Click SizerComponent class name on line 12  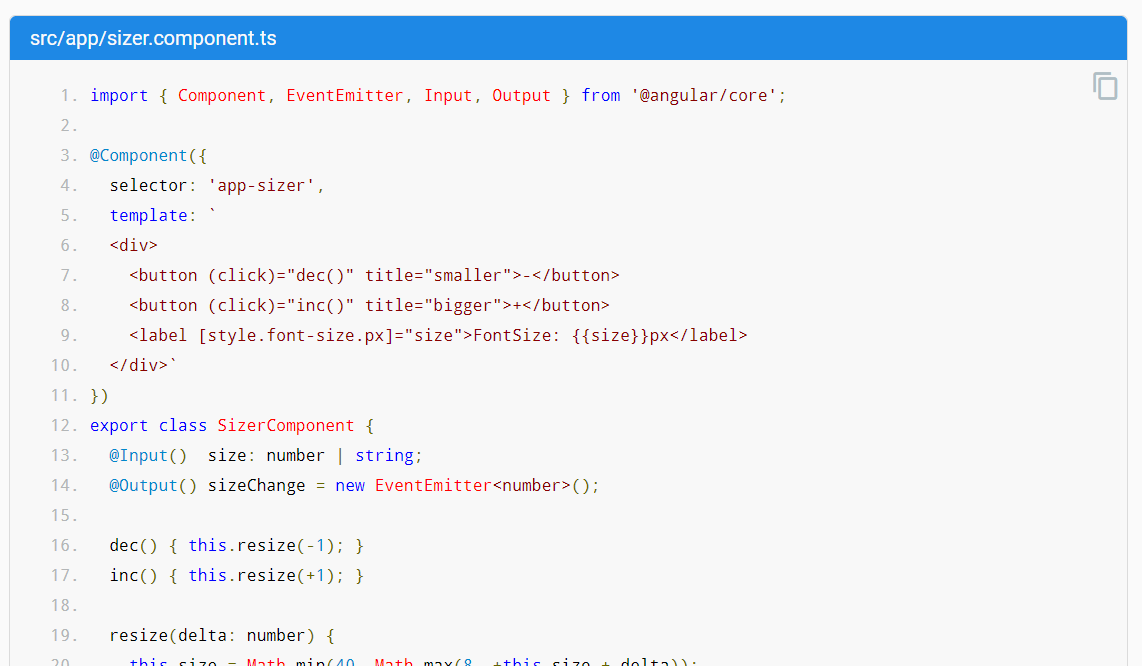(x=286, y=426)
